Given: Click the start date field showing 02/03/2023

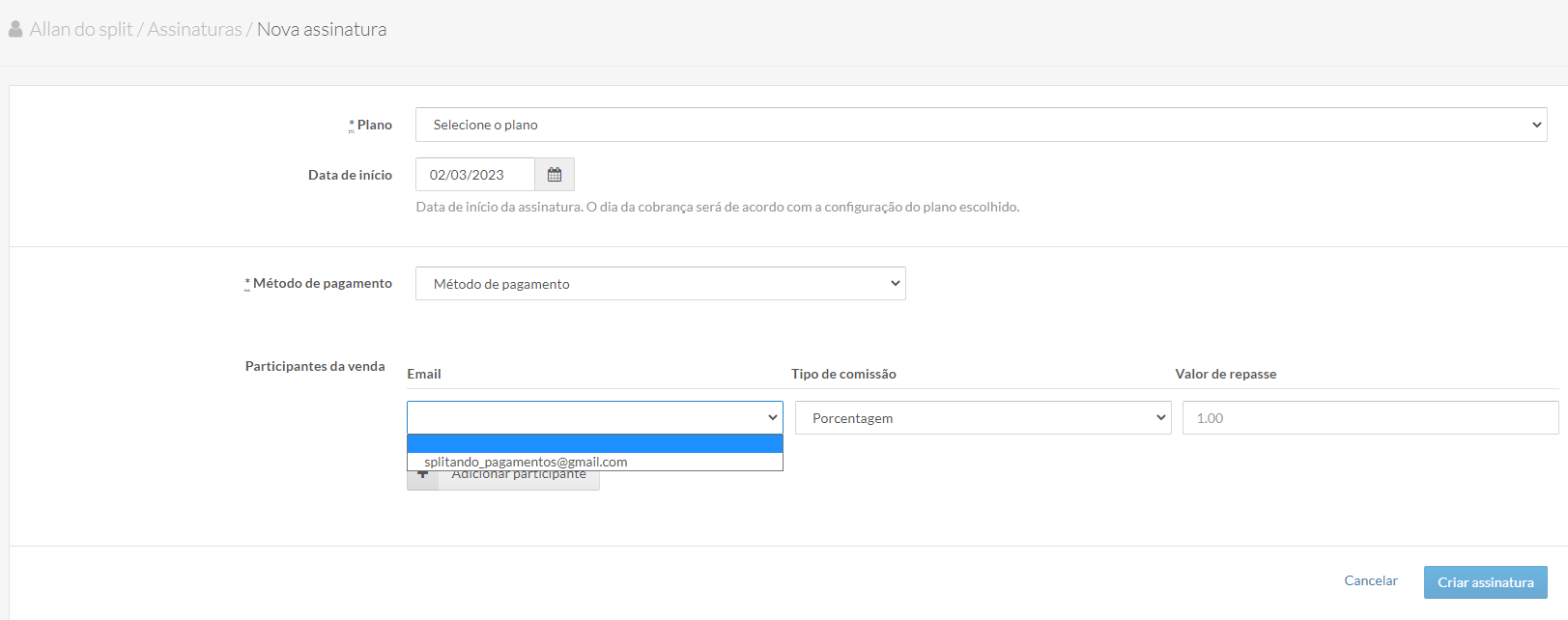Looking at the screenshot, I should 474,175.
